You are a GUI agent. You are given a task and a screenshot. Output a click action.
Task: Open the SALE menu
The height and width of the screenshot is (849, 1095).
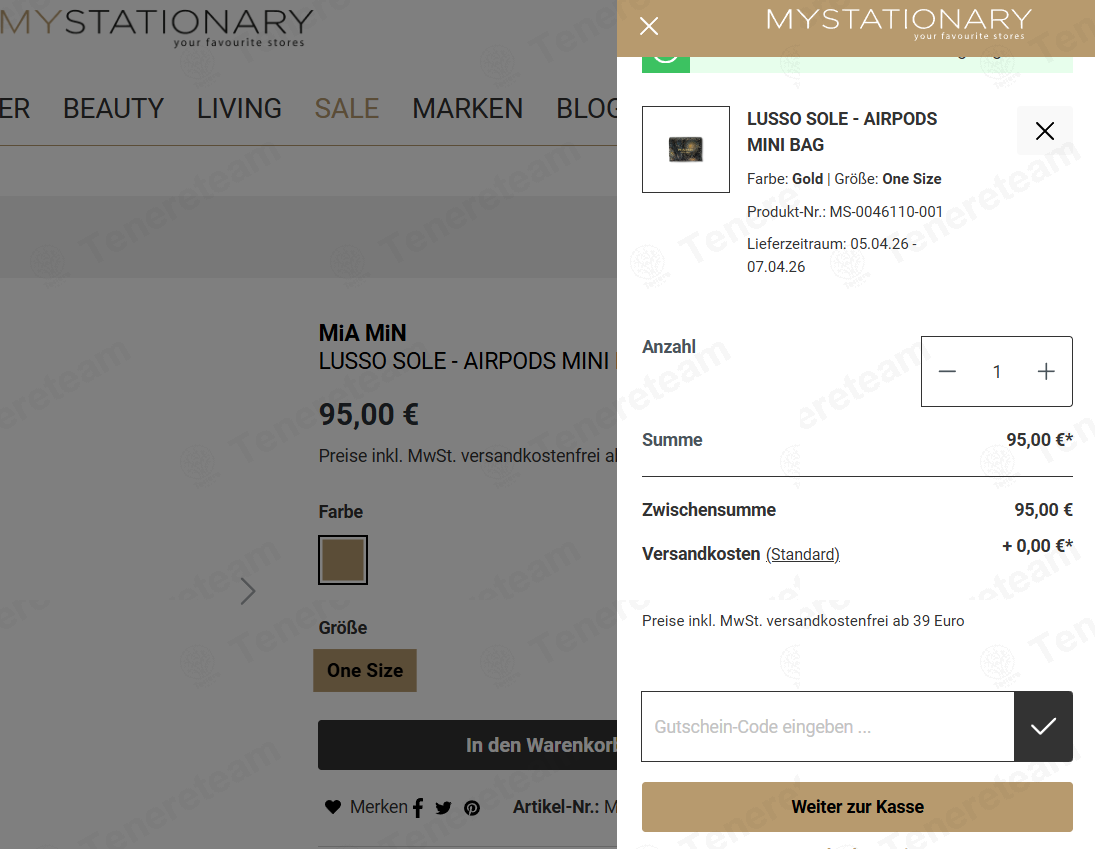[x=346, y=108]
